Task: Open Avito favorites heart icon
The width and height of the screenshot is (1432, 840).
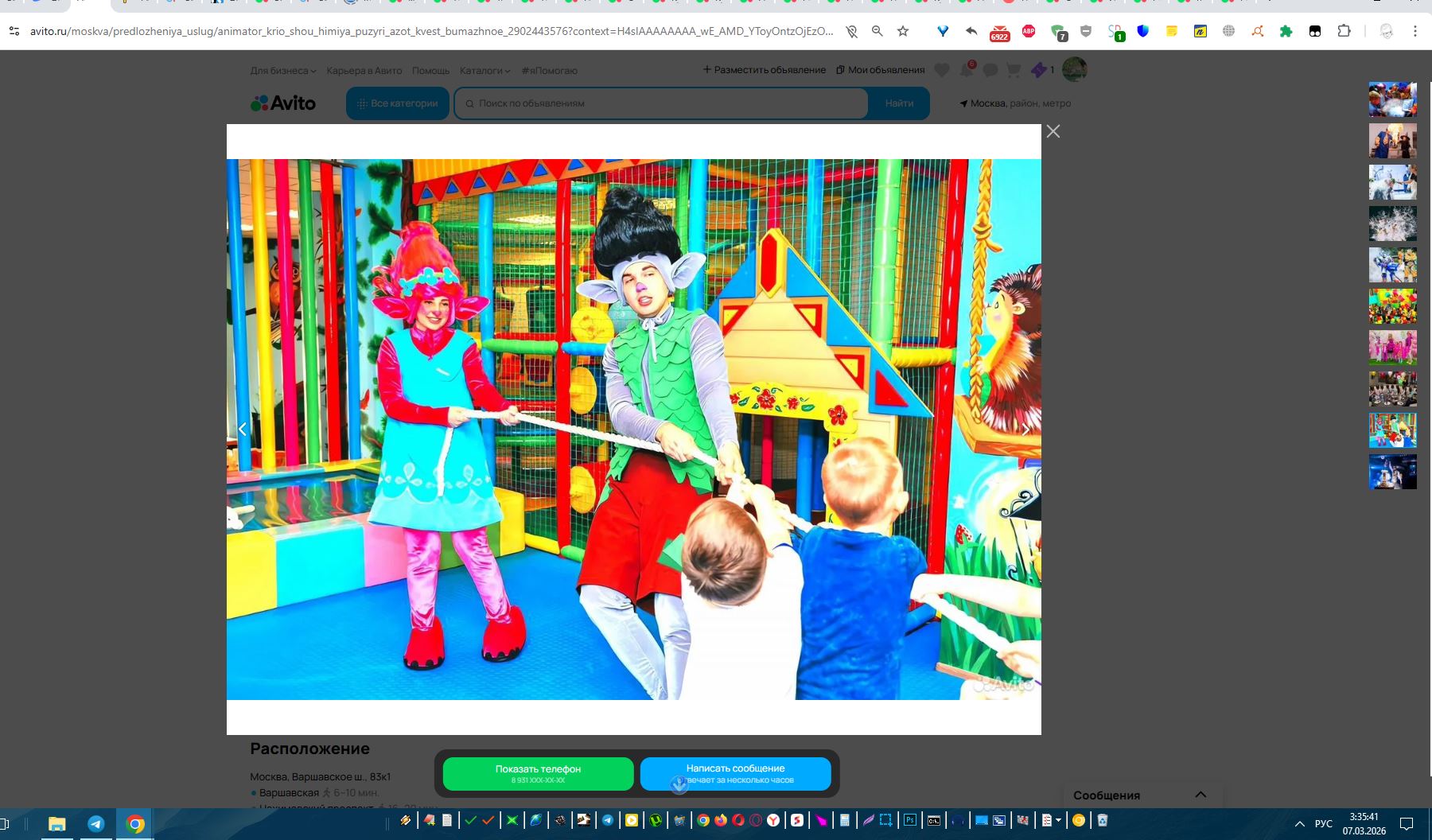Action: click(x=942, y=70)
